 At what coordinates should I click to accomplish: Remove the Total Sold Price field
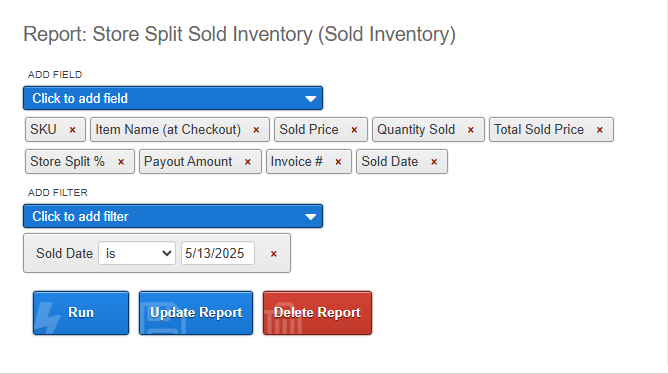pyautogui.click(x=599, y=130)
